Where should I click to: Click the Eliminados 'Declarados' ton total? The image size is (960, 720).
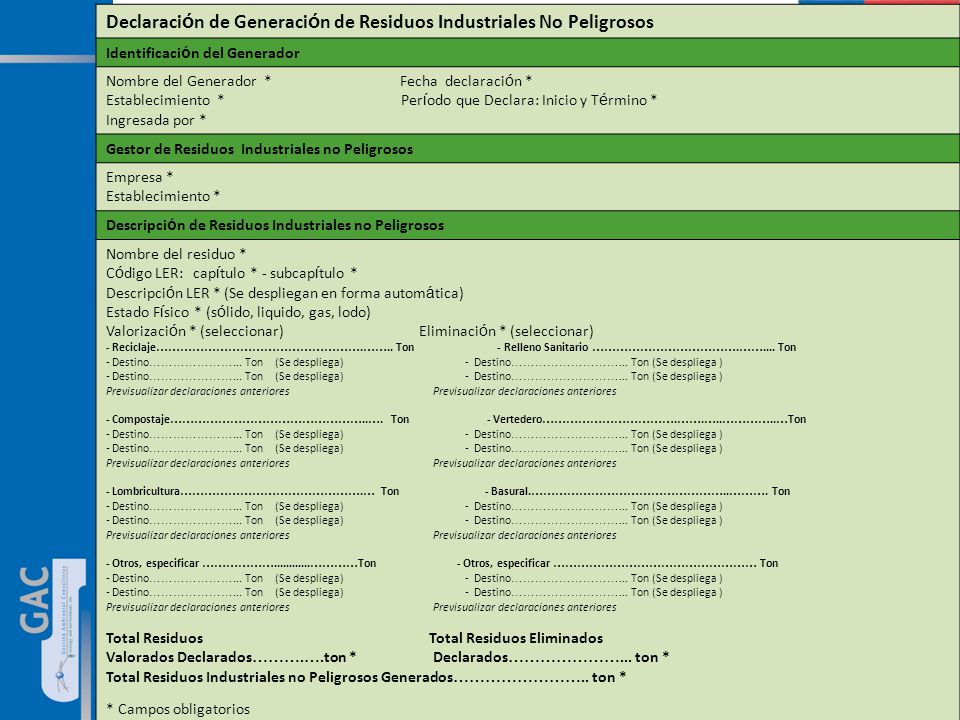[551, 657]
